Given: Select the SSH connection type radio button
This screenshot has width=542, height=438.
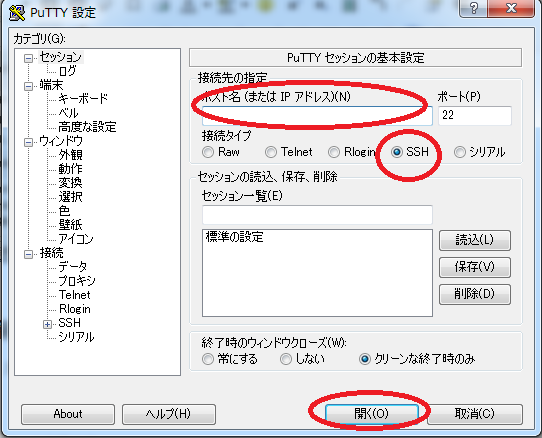Looking at the screenshot, I should (x=397, y=152).
